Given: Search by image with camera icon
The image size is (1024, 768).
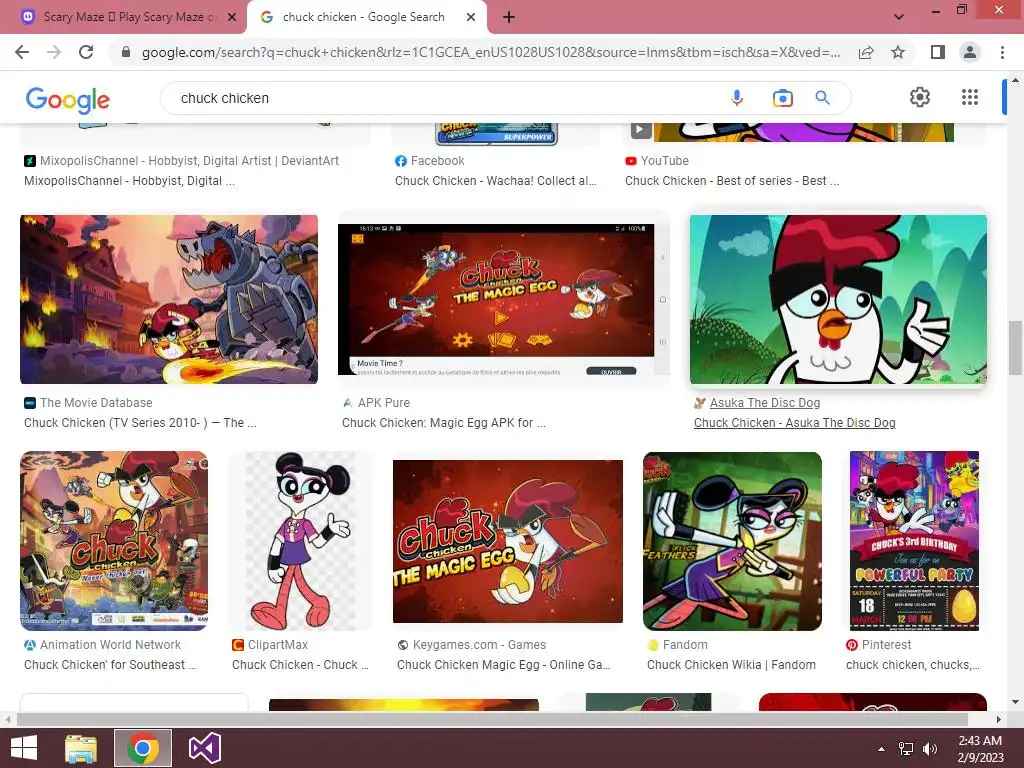Looking at the screenshot, I should pos(782,98).
